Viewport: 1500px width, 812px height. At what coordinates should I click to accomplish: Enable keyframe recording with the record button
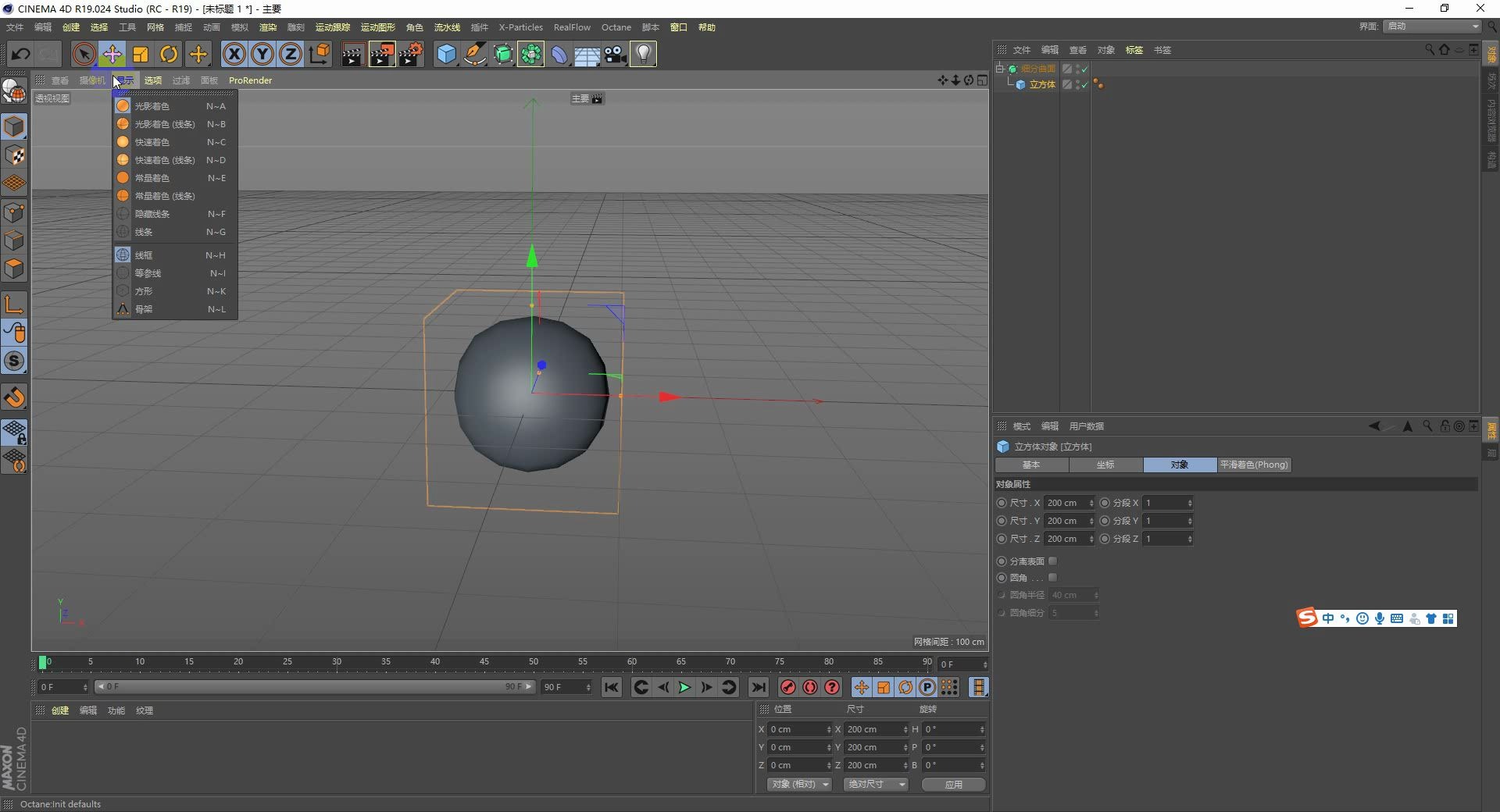pyautogui.click(x=787, y=688)
